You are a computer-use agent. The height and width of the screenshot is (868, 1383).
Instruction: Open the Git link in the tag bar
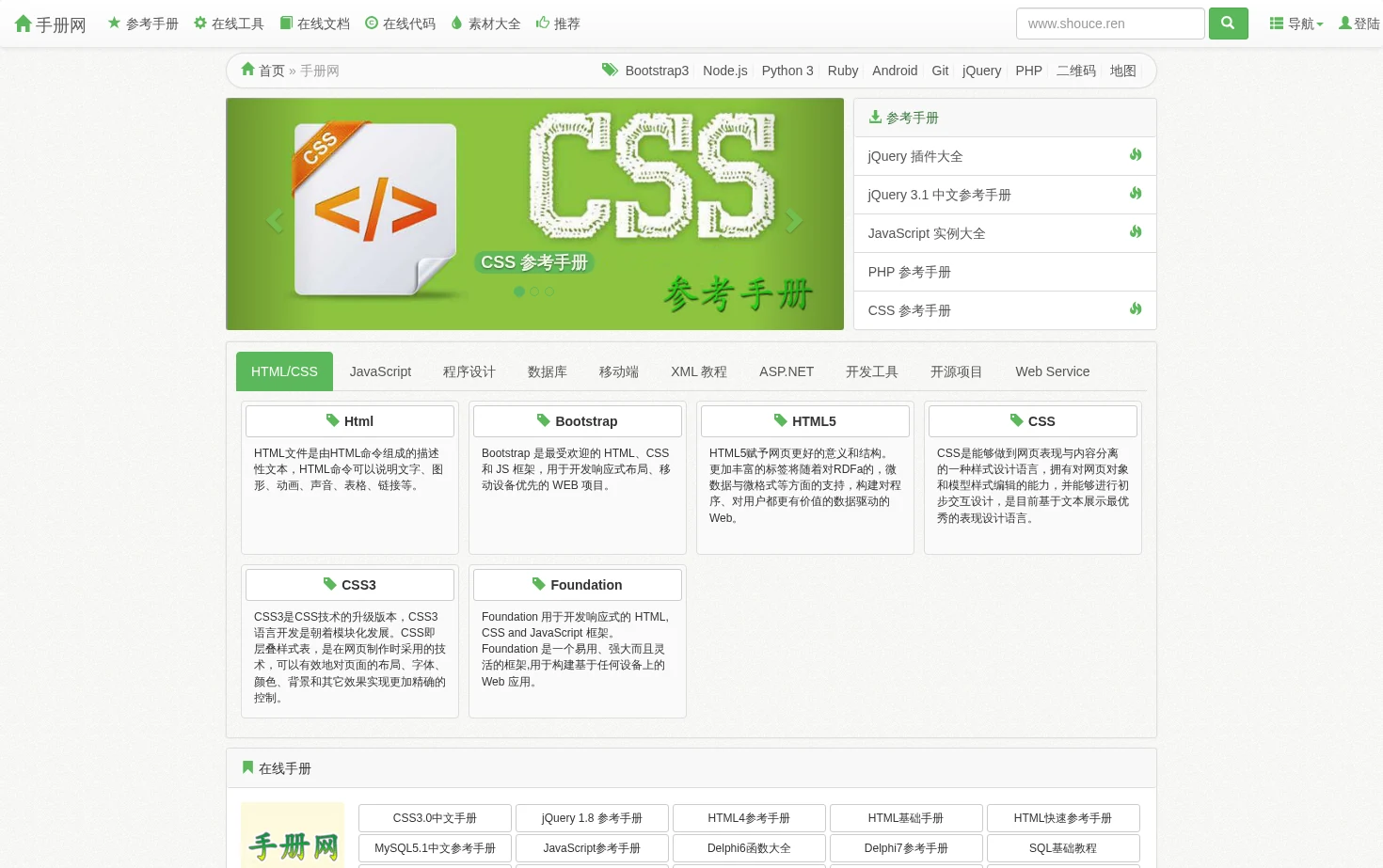coord(940,71)
